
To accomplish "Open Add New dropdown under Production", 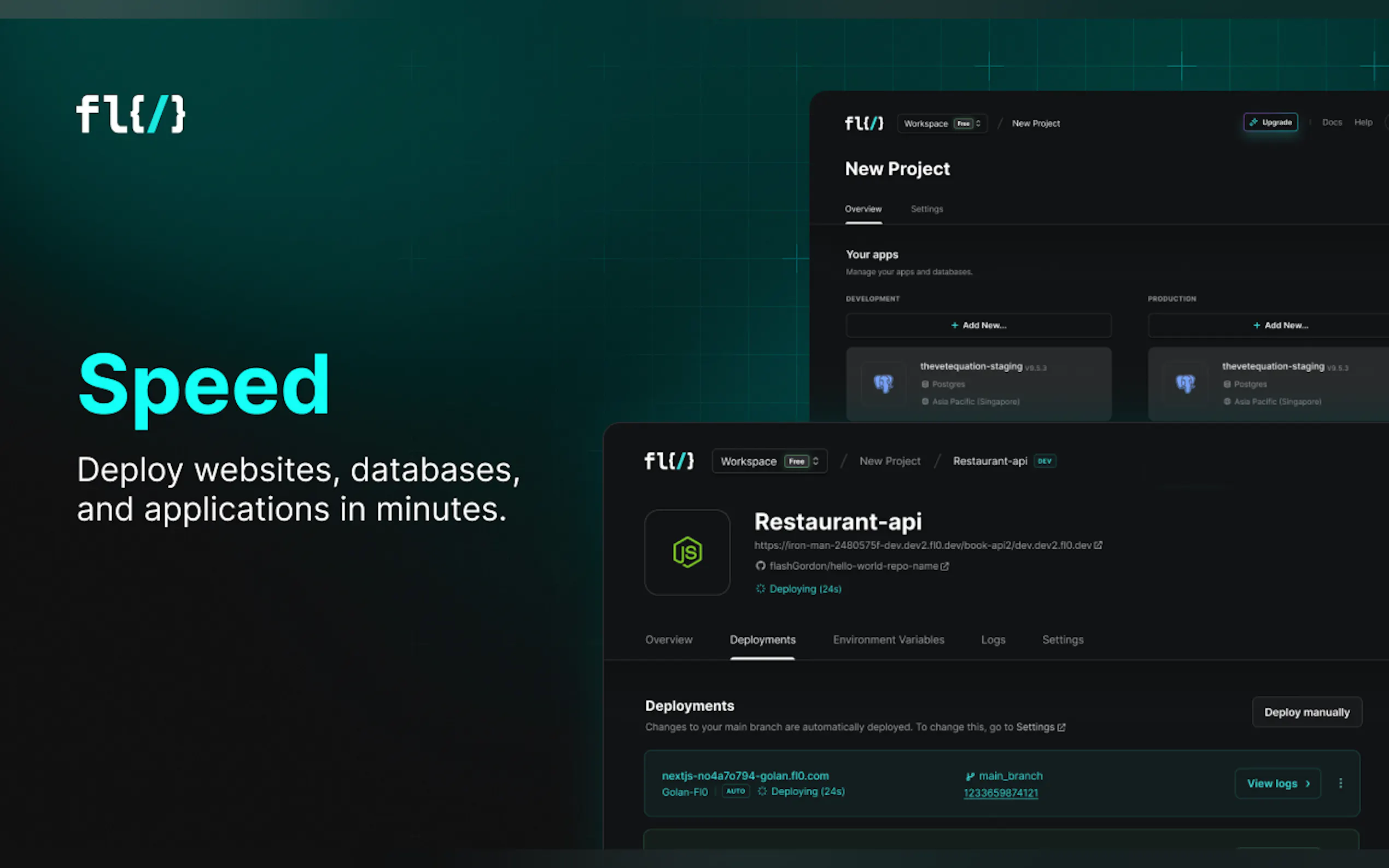I will tap(1281, 326).
